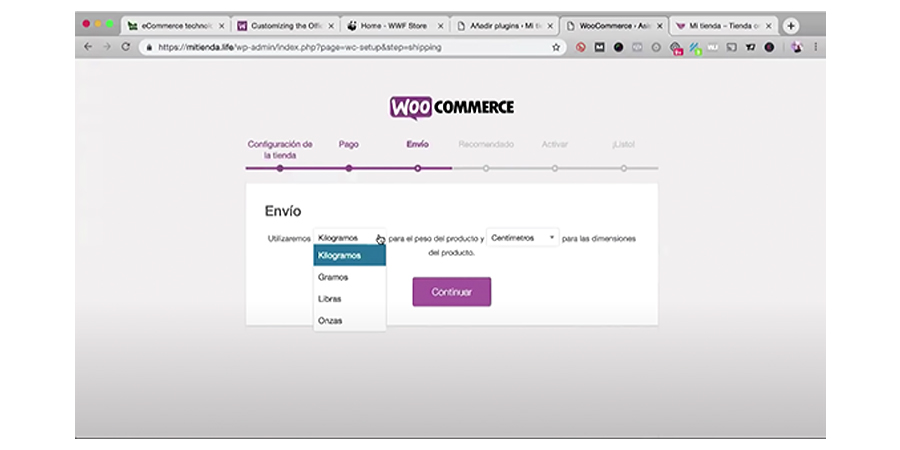Close the Home - WWF Store tab
The width and height of the screenshot is (900, 450).
point(441,26)
